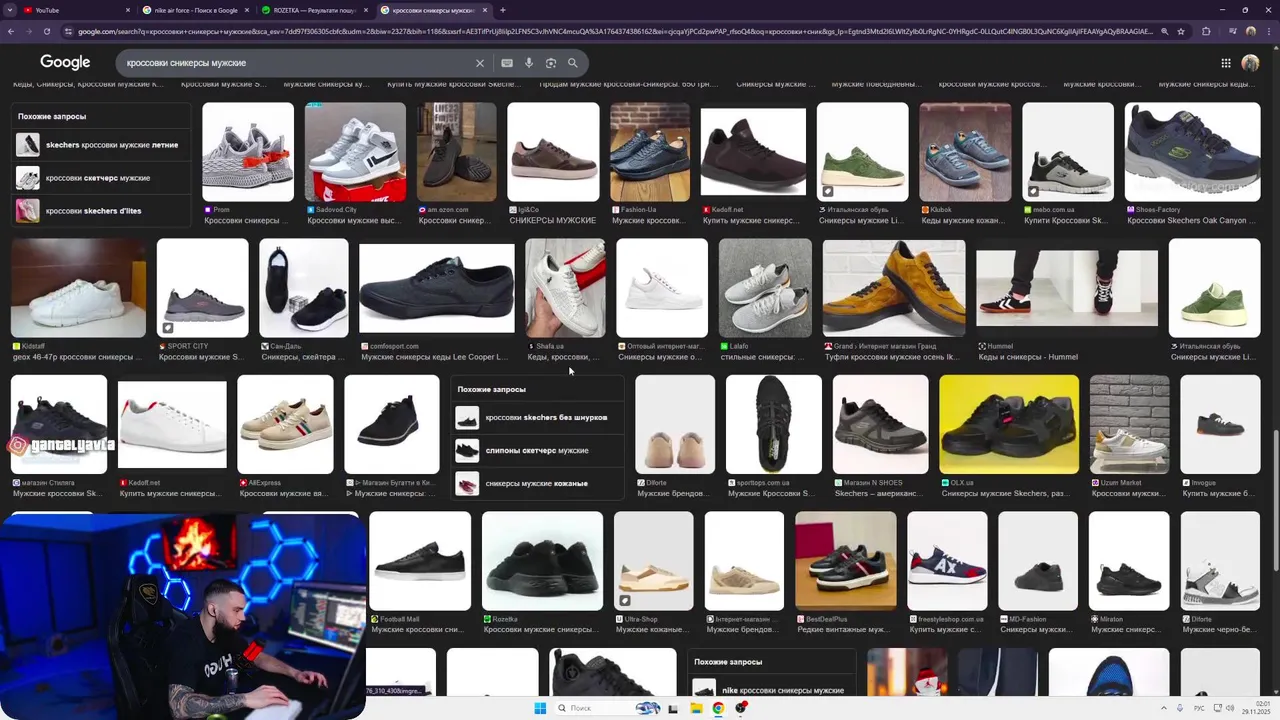This screenshot has height=720, width=1280.
Task: Choose related query слипоны скетчерс мужские
Action: (538, 450)
